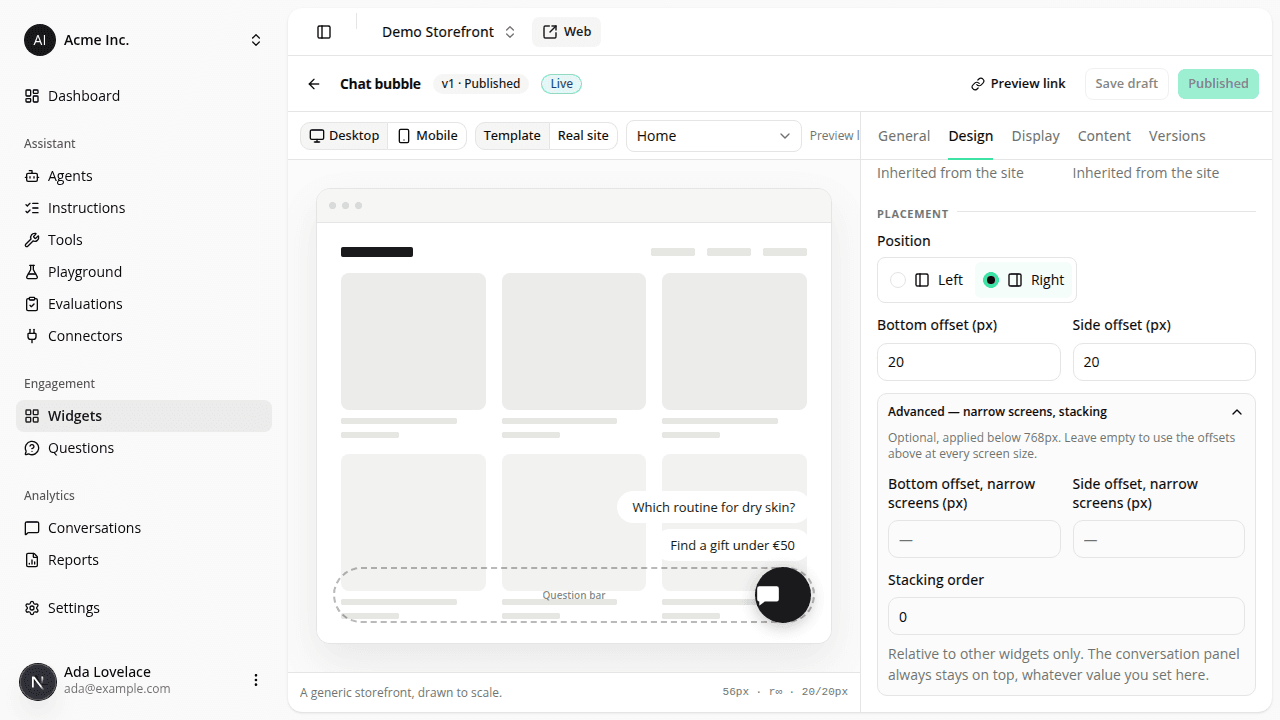Viewport: 1280px width, 720px height.
Task: Open Instructions in the sidebar
Action: [144, 208]
